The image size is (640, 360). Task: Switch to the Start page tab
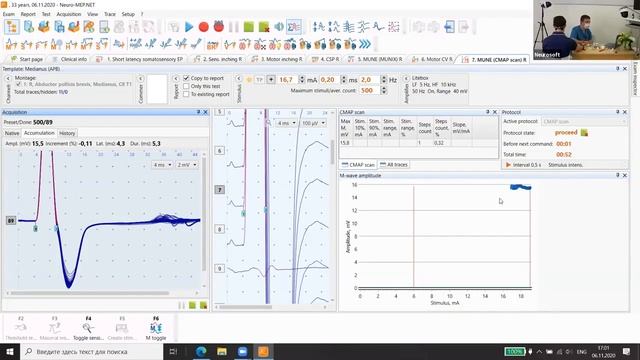coord(27,59)
